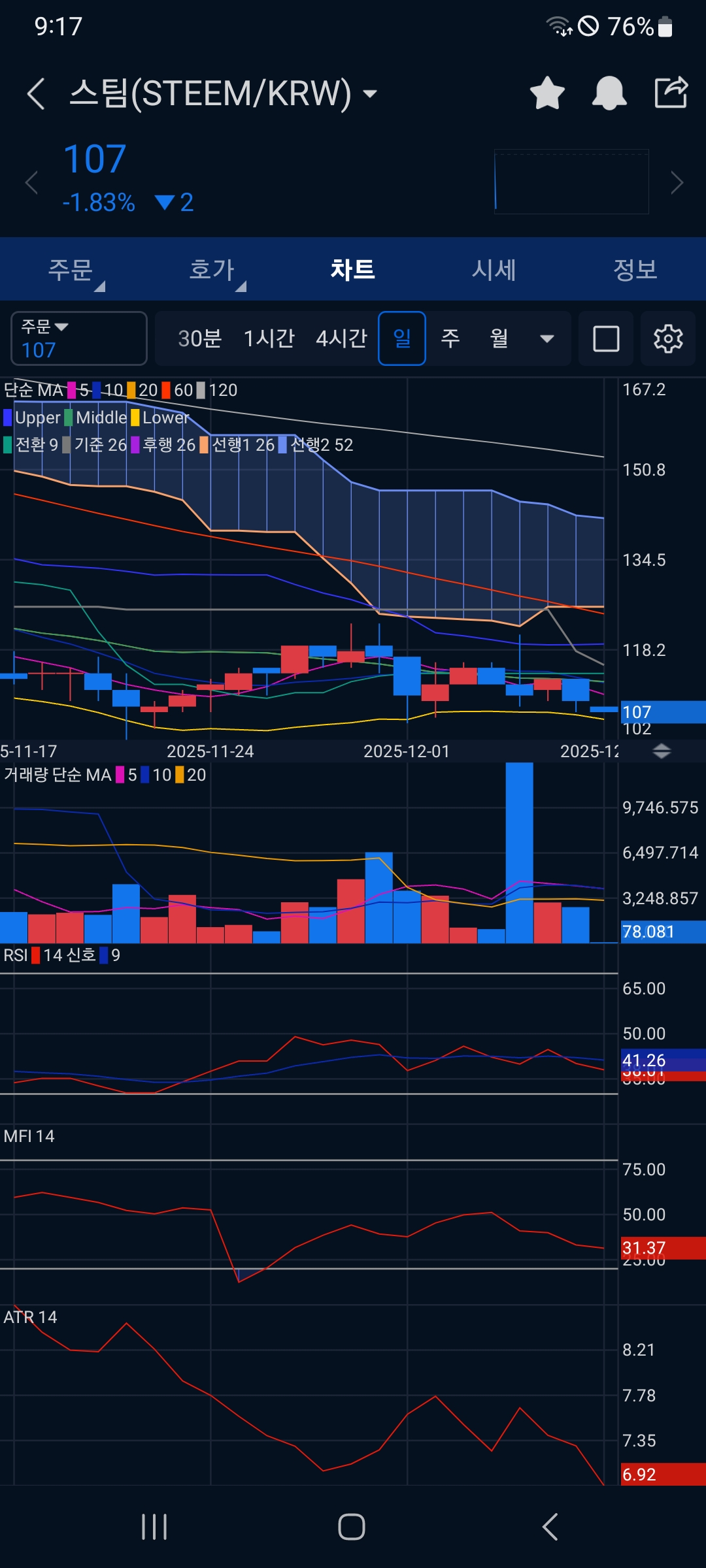Tap the share icon in header
Screen dimensions: 706x1568
click(671, 92)
